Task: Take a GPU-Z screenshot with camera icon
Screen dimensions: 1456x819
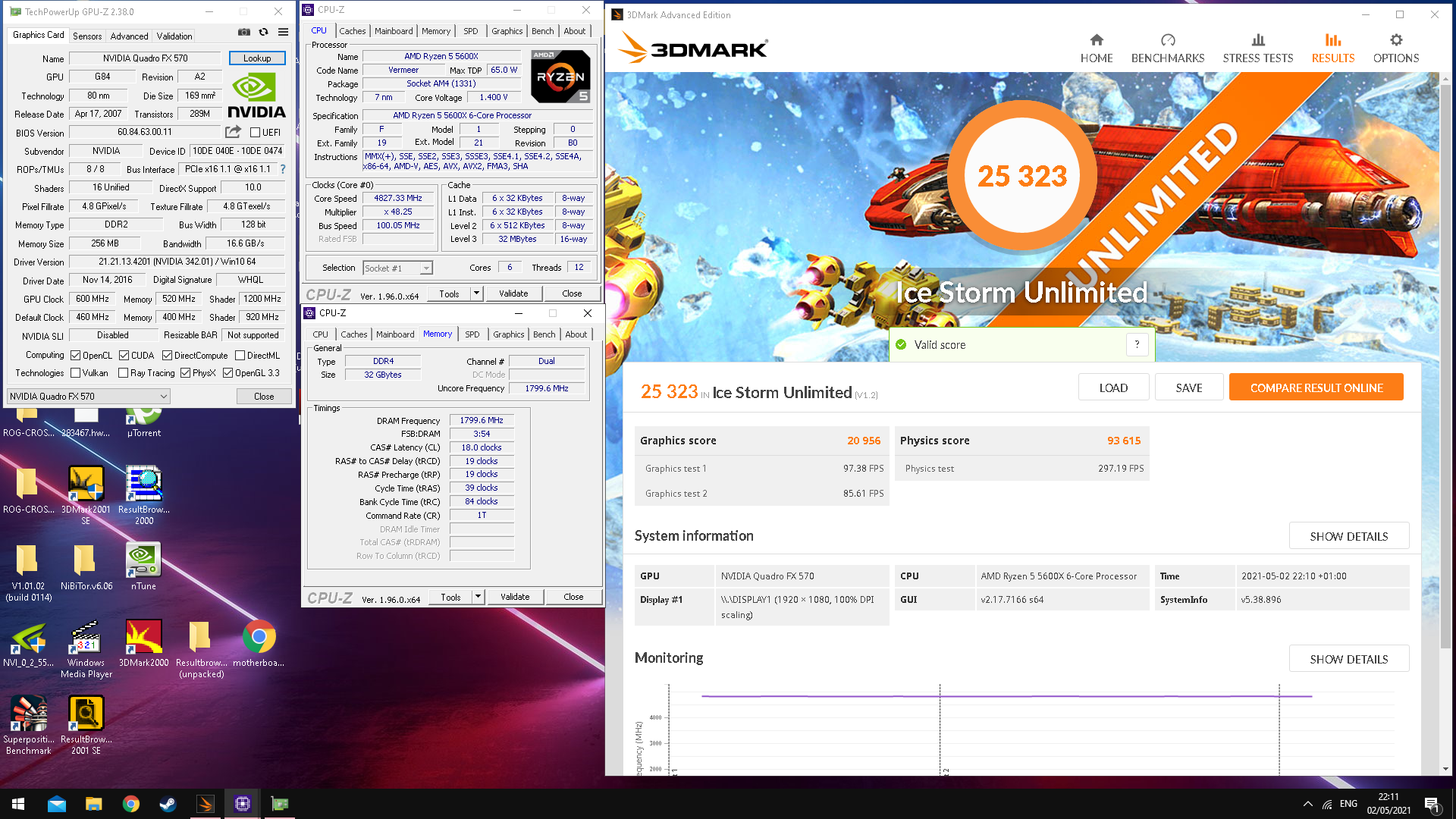Action: click(243, 33)
